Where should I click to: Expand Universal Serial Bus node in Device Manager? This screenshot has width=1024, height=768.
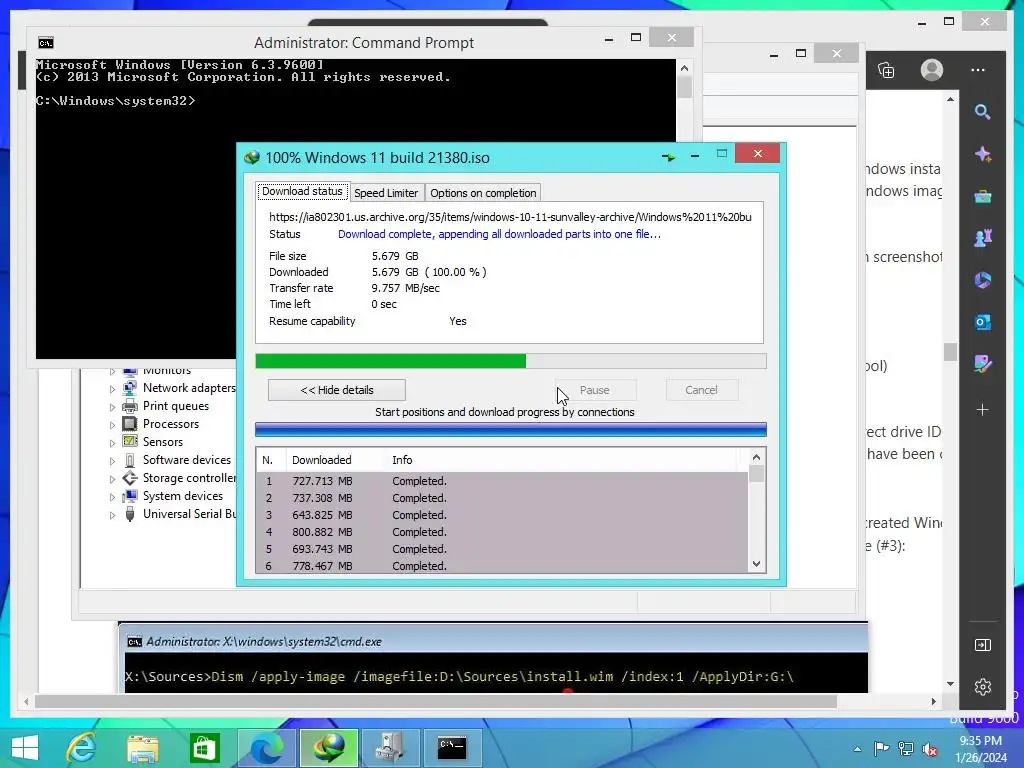click(x=112, y=515)
